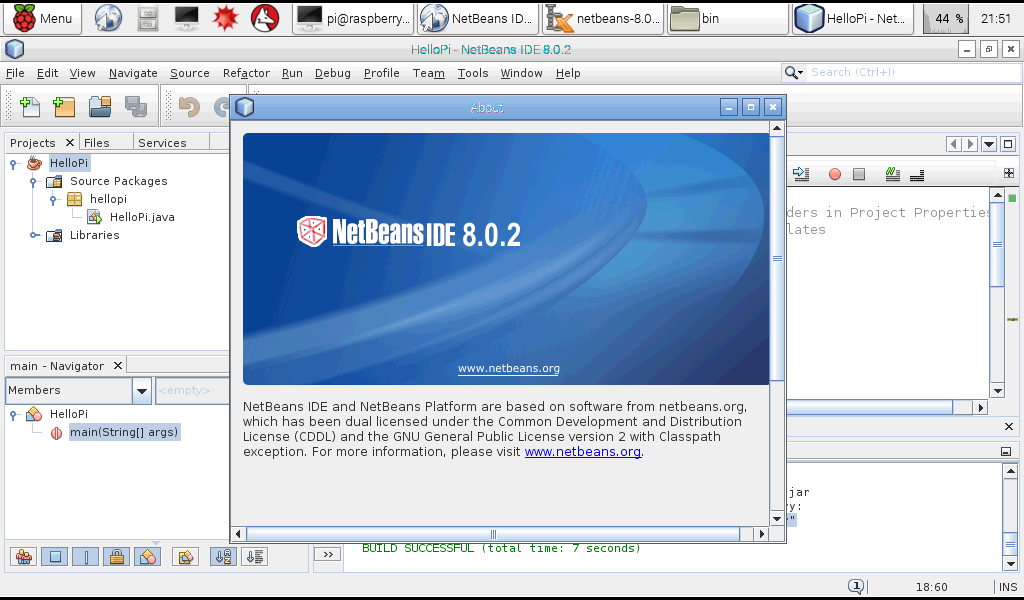This screenshot has width=1024, height=600.
Task: Toggle Show Non-Public Members lock filter
Action: (x=116, y=557)
